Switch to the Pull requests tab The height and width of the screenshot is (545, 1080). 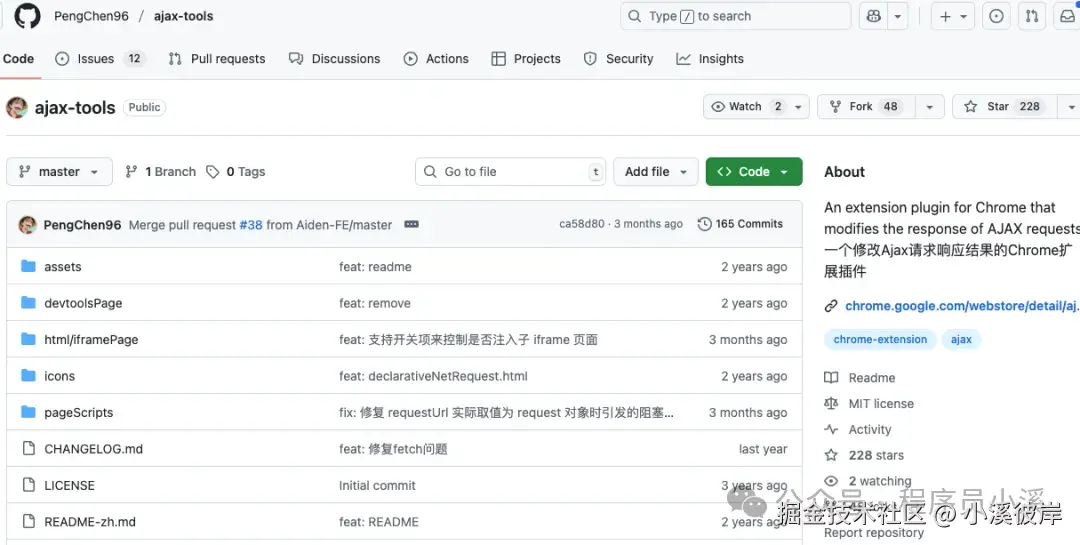(x=216, y=59)
